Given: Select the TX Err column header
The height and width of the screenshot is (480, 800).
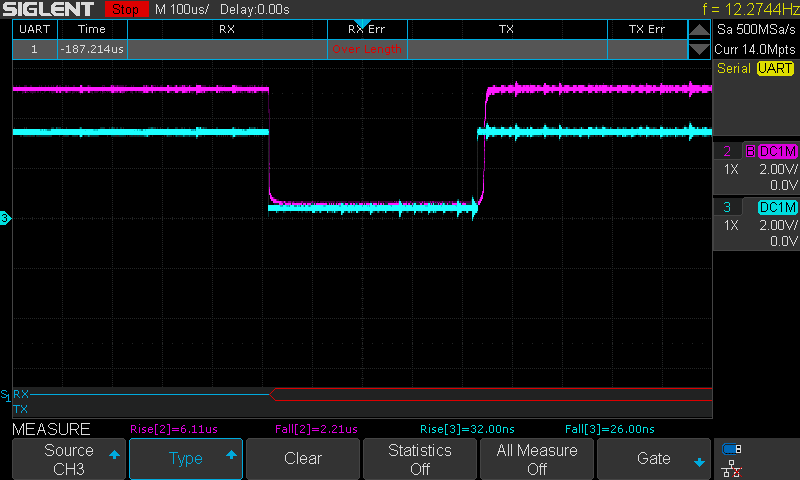Looking at the screenshot, I should 646,30.
